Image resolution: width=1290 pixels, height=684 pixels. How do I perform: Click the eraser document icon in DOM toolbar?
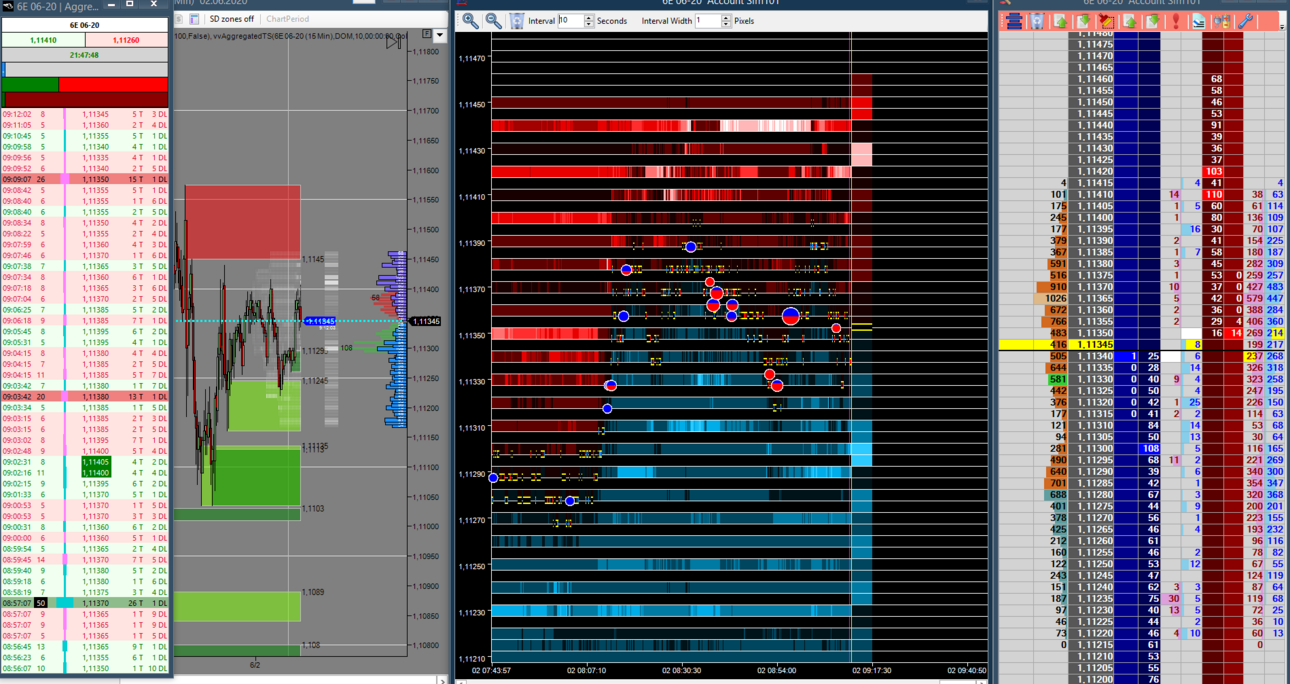point(1198,21)
